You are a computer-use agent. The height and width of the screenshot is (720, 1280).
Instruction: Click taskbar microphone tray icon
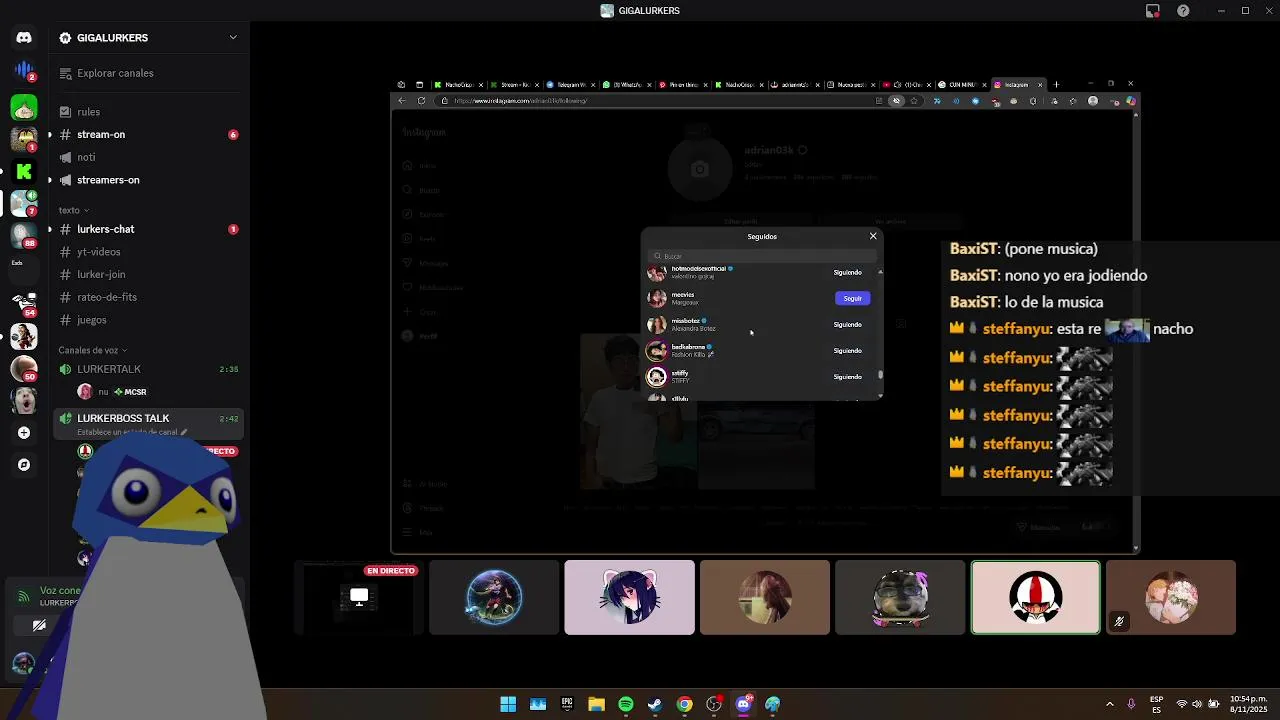(x=1131, y=704)
